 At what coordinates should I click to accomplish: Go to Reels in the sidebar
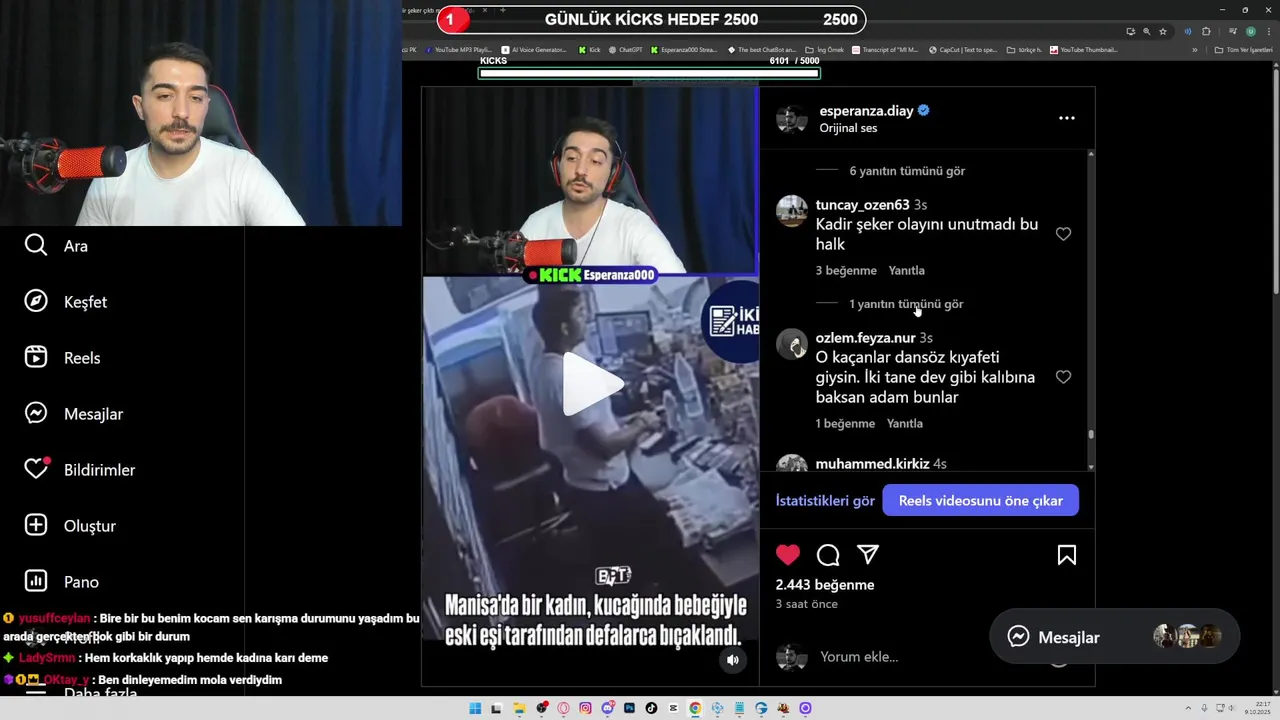pos(62,358)
